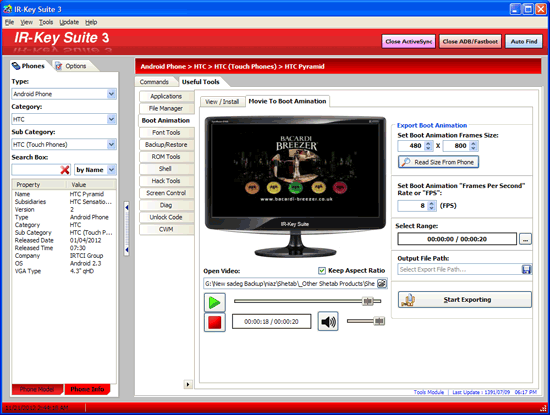
Task: Open the Update menu
Action: click(69, 22)
